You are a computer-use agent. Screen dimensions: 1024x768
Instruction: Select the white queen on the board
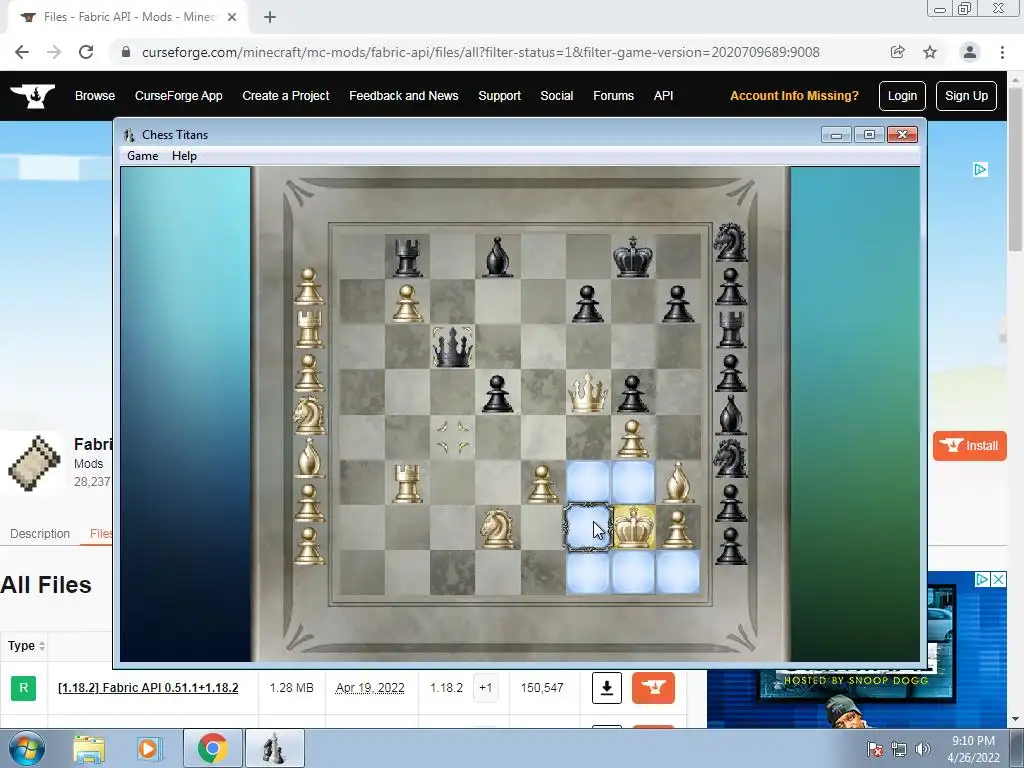pos(588,392)
